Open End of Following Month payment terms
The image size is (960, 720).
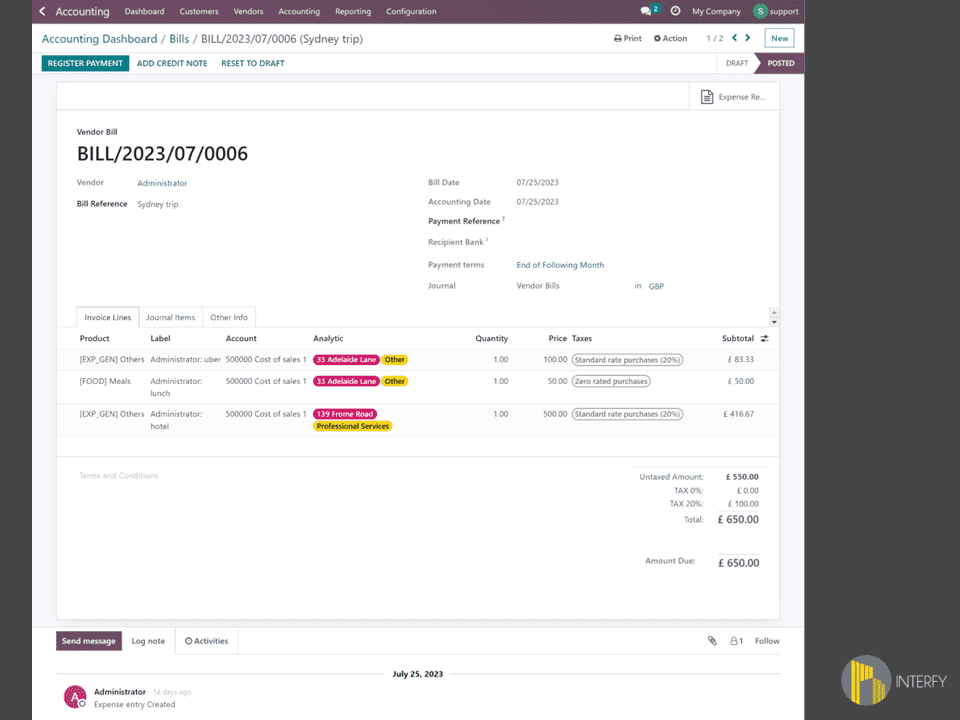[x=560, y=264]
